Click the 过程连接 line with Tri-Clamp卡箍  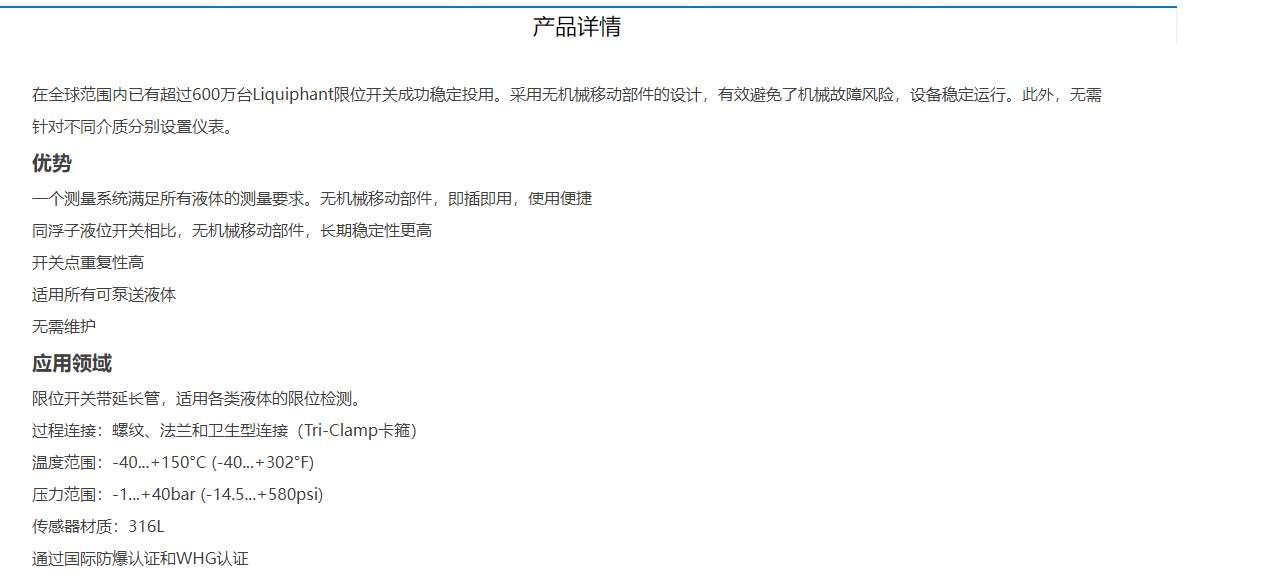pyautogui.click(x=225, y=431)
